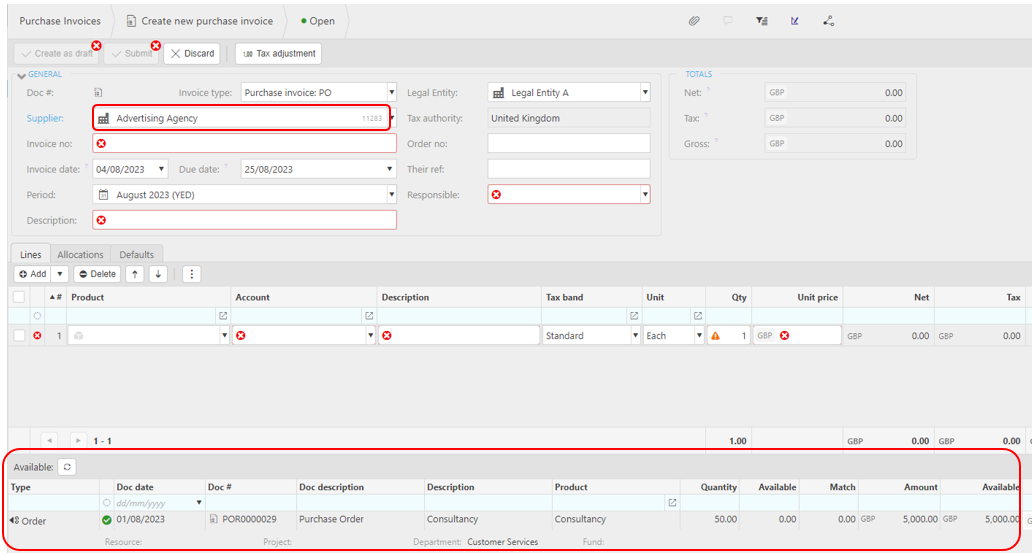Click the field filter icon in header
Image resolution: width=1032 pixels, height=556 pixels.
tap(761, 21)
